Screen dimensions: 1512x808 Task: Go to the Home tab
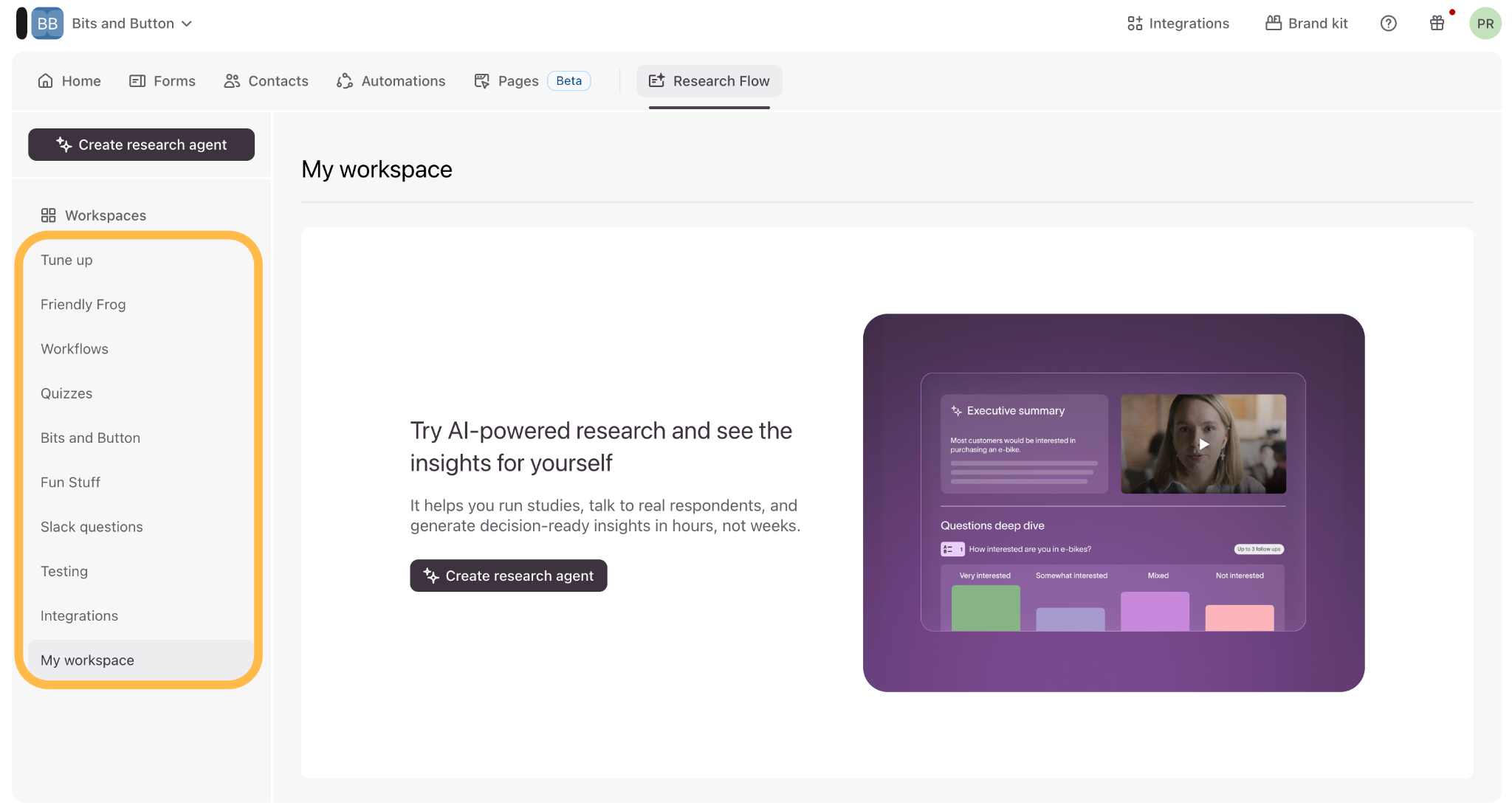69,81
